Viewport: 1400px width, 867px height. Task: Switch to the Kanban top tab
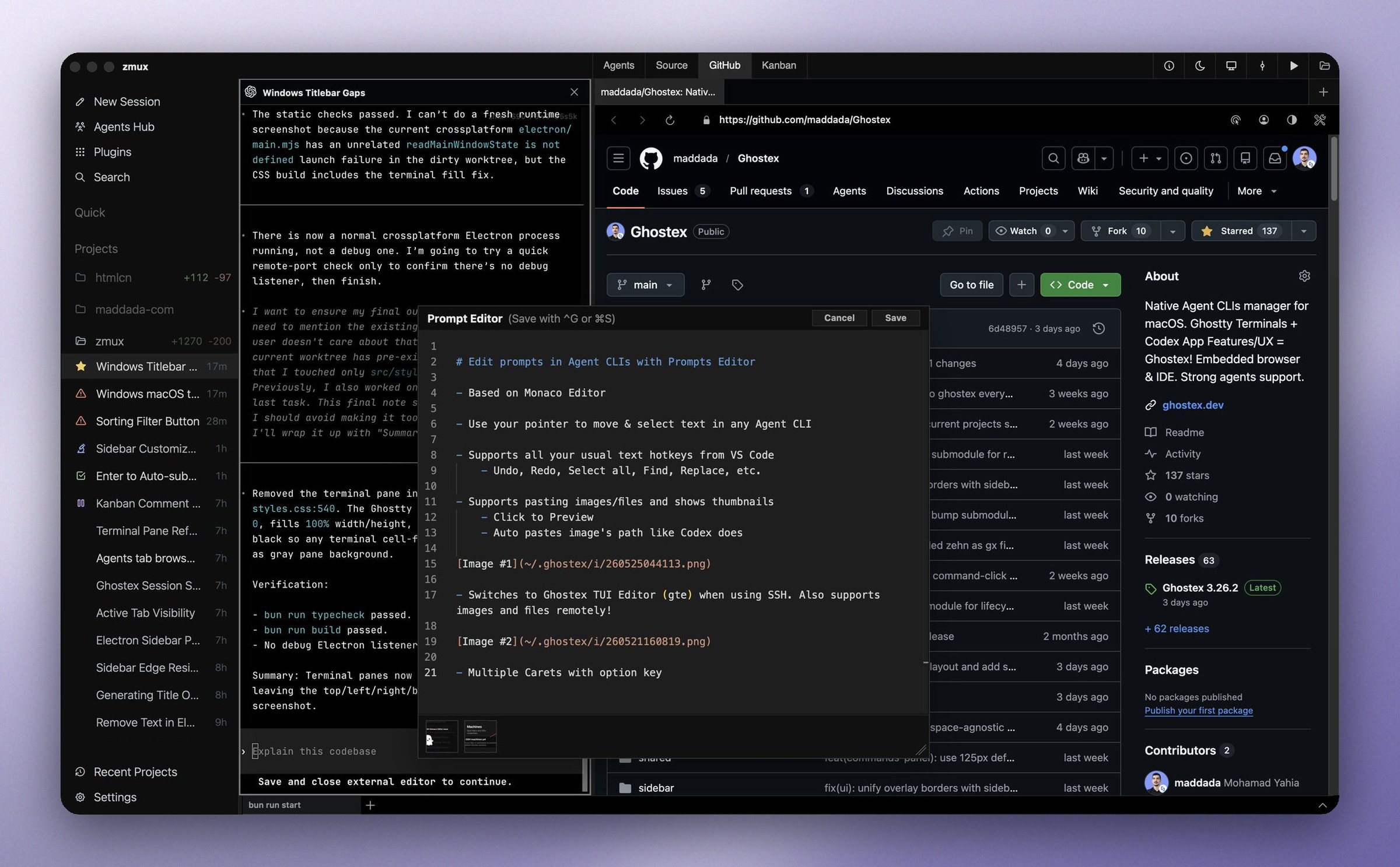[779, 65]
